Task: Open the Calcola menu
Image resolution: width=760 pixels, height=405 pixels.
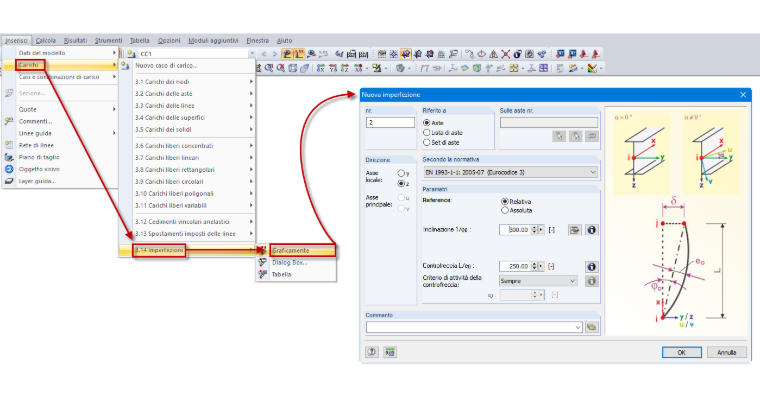Action: [x=46, y=41]
